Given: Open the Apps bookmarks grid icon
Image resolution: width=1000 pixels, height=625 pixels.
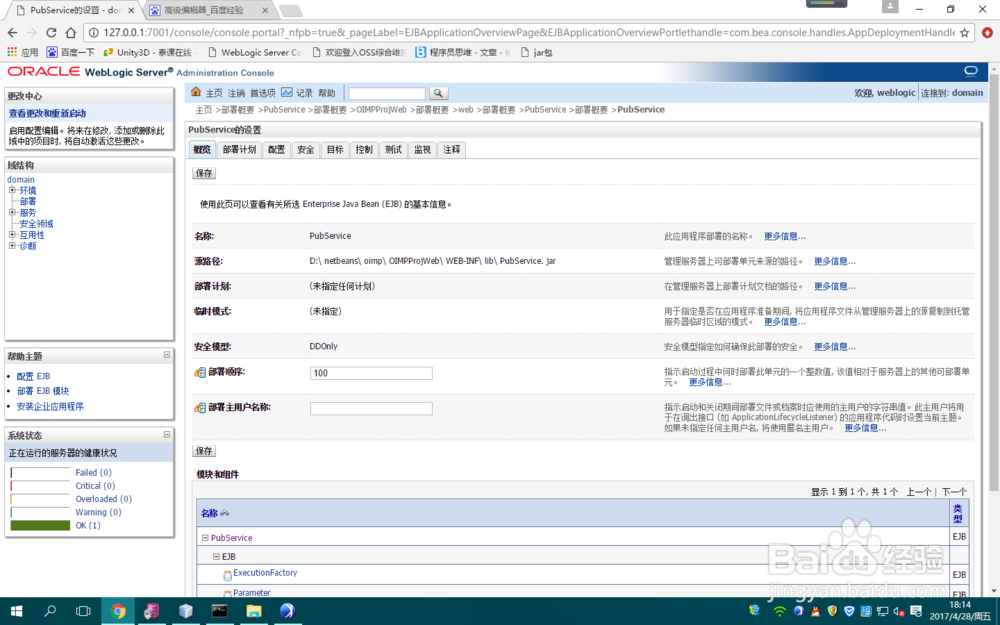Looking at the screenshot, I should click(11, 52).
